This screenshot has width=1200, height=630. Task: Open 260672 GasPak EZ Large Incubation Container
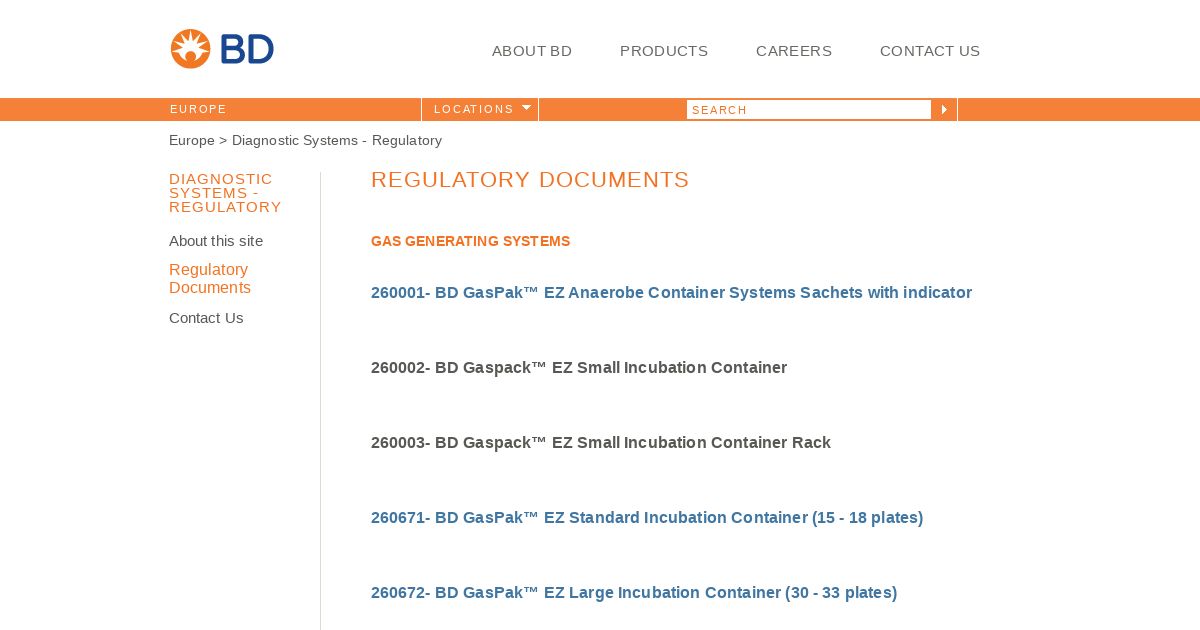pos(634,593)
